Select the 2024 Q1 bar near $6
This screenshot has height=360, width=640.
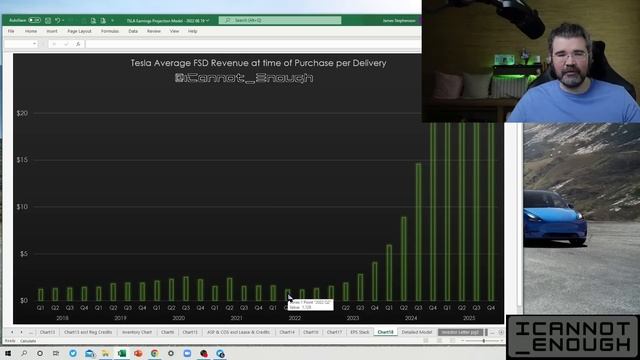point(389,273)
